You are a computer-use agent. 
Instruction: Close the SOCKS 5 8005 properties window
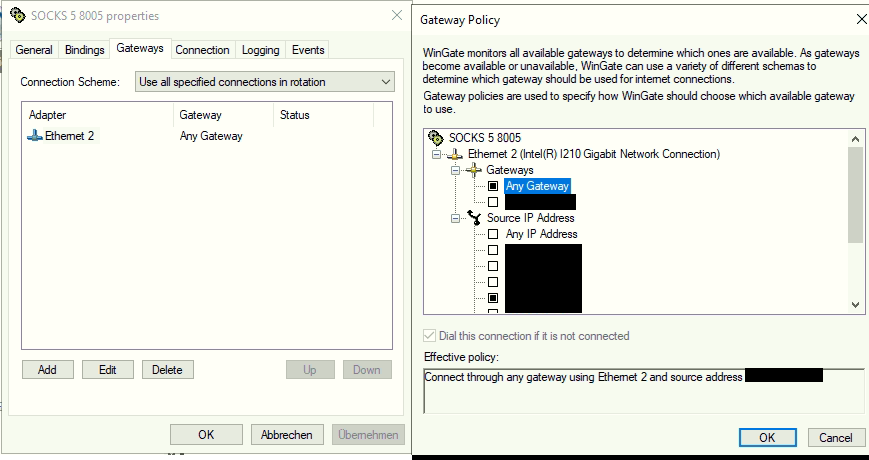[x=397, y=15]
